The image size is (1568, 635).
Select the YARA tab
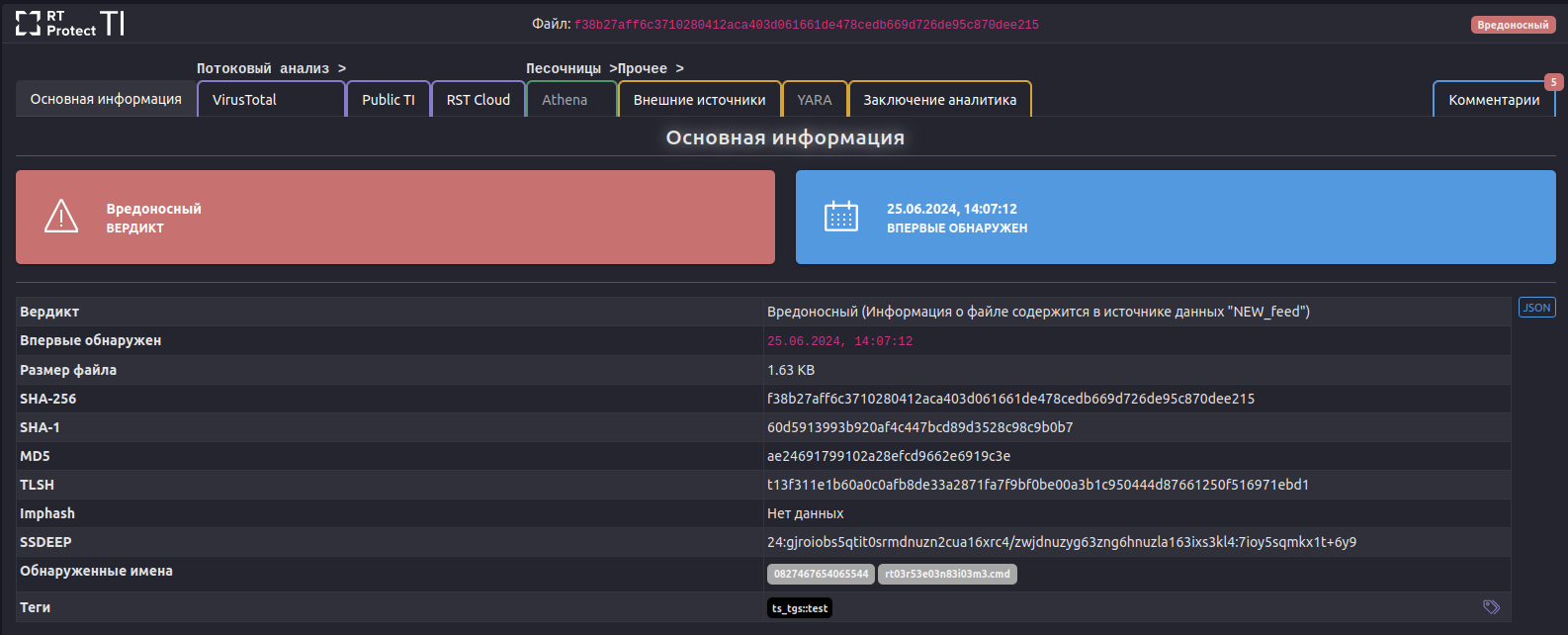click(815, 100)
